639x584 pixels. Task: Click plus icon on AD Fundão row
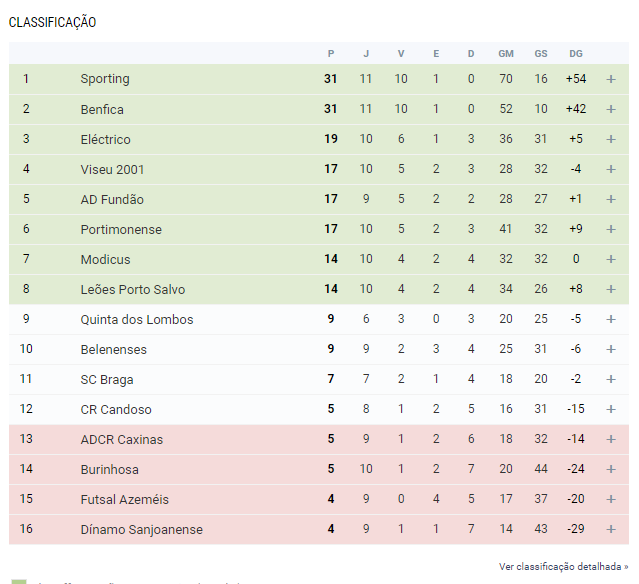[610, 199]
